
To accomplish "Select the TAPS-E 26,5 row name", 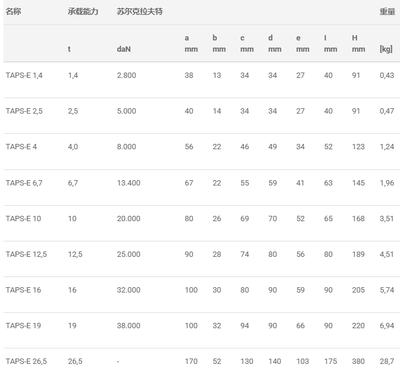I will (26, 361).
